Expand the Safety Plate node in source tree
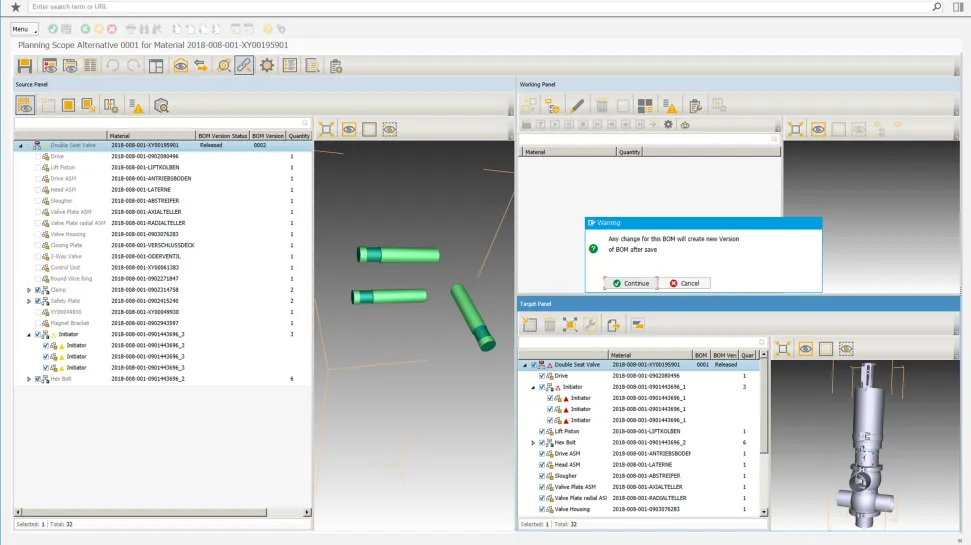 pyautogui.click(x=29, y=301)
